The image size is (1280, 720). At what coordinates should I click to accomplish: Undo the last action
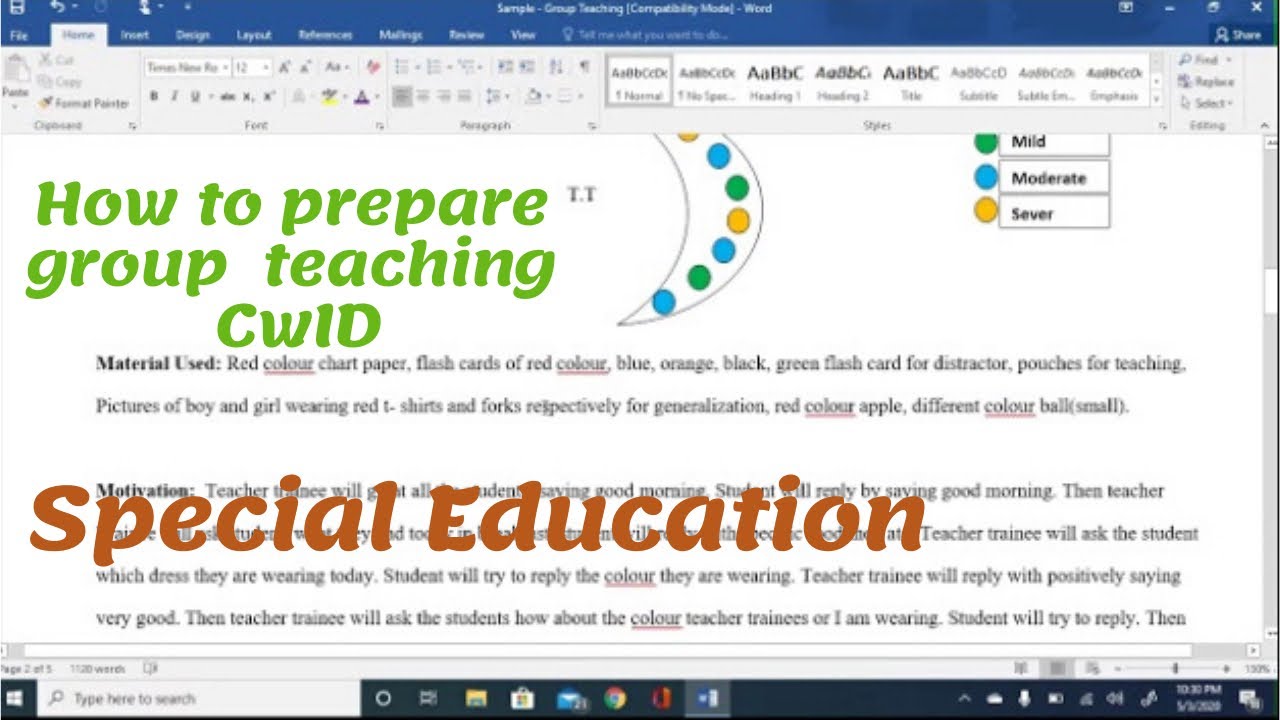[x=58, y=8]
